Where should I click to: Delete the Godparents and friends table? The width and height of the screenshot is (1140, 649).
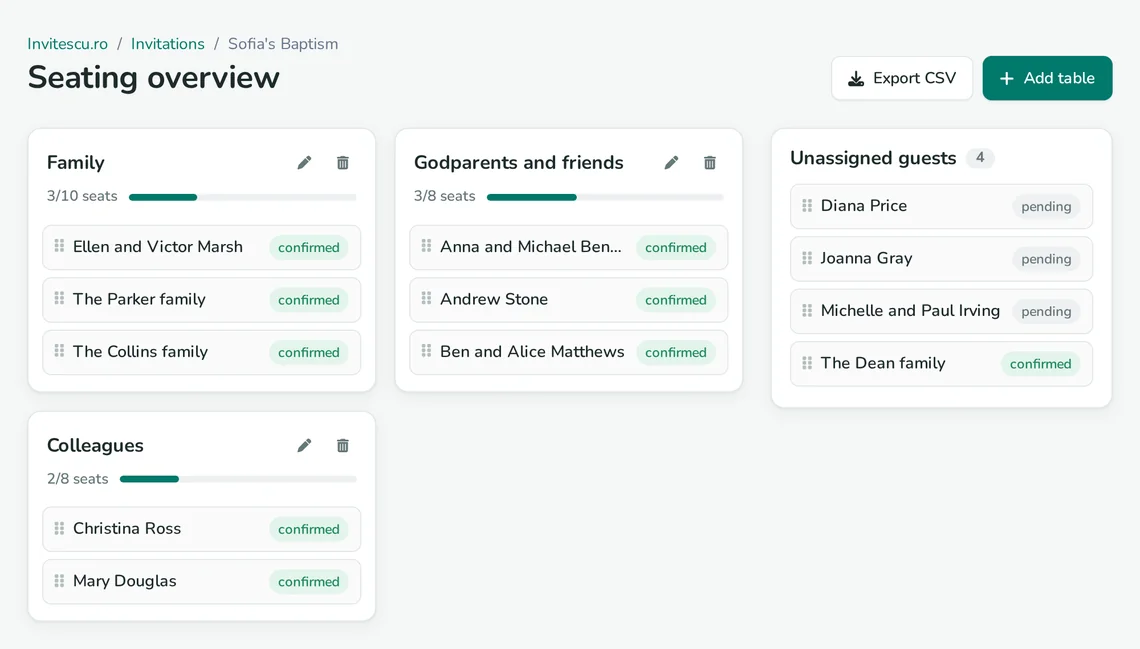710,163
